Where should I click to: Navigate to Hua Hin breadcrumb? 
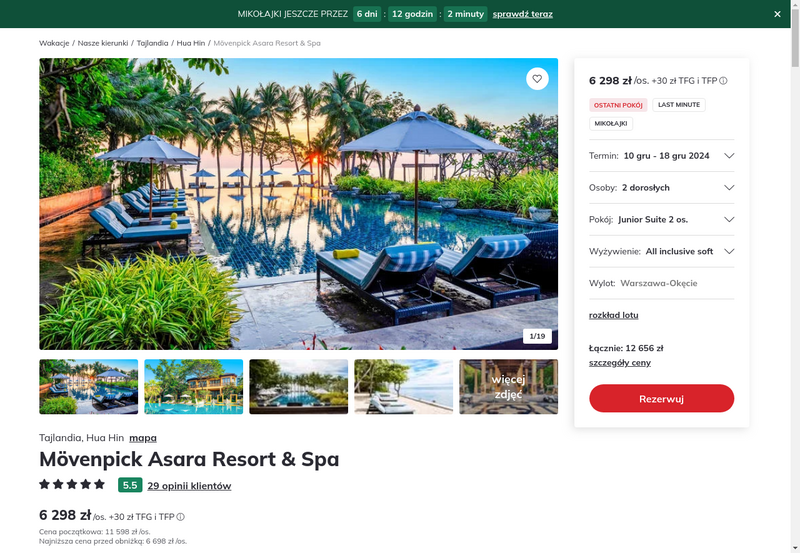pyautogui.click(x=190, y=43)
